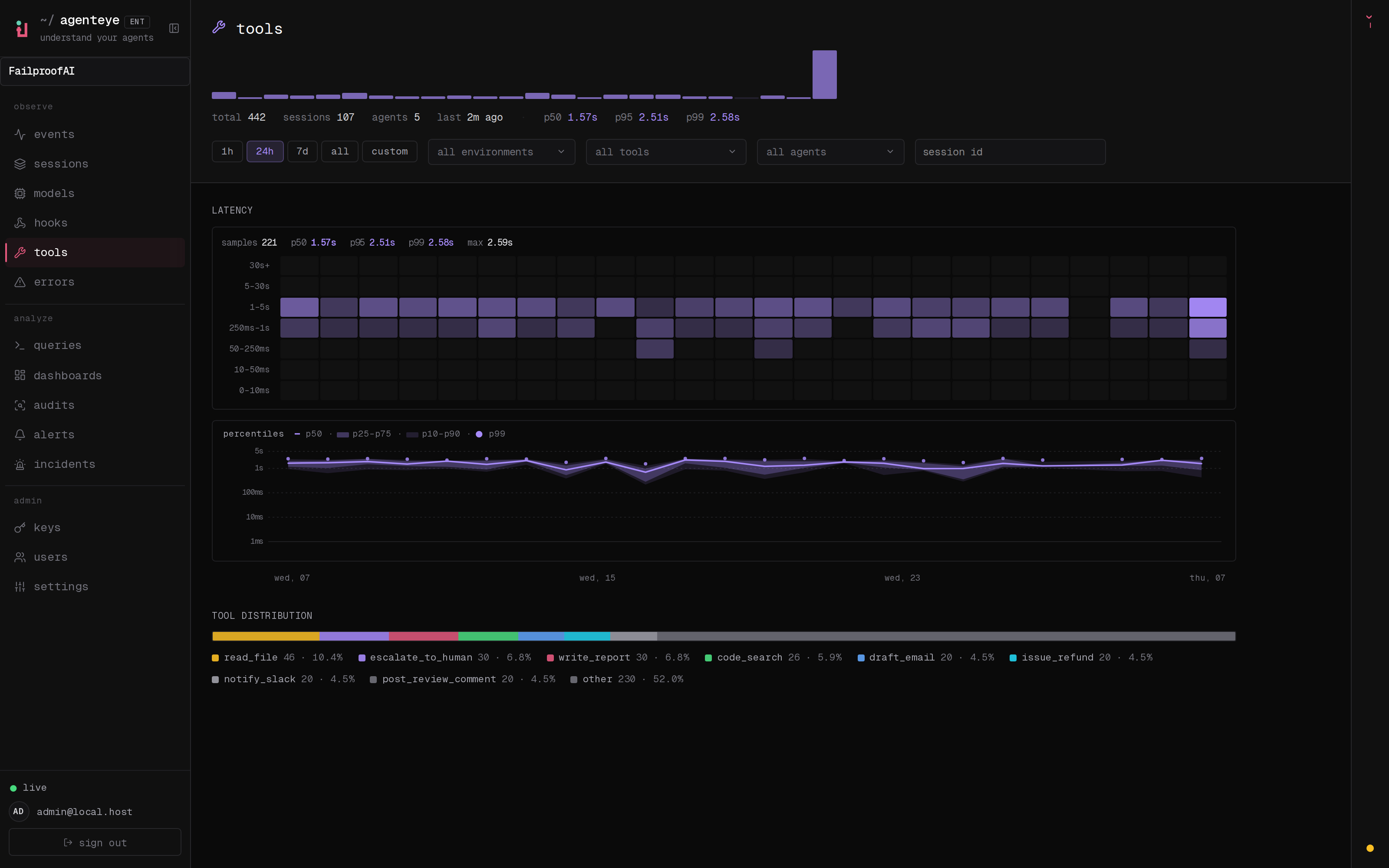Image resolution: width=1389 pixels, height=868 pixels.
Task: Click the other 230 legend entry
Action: pos(627,679)
